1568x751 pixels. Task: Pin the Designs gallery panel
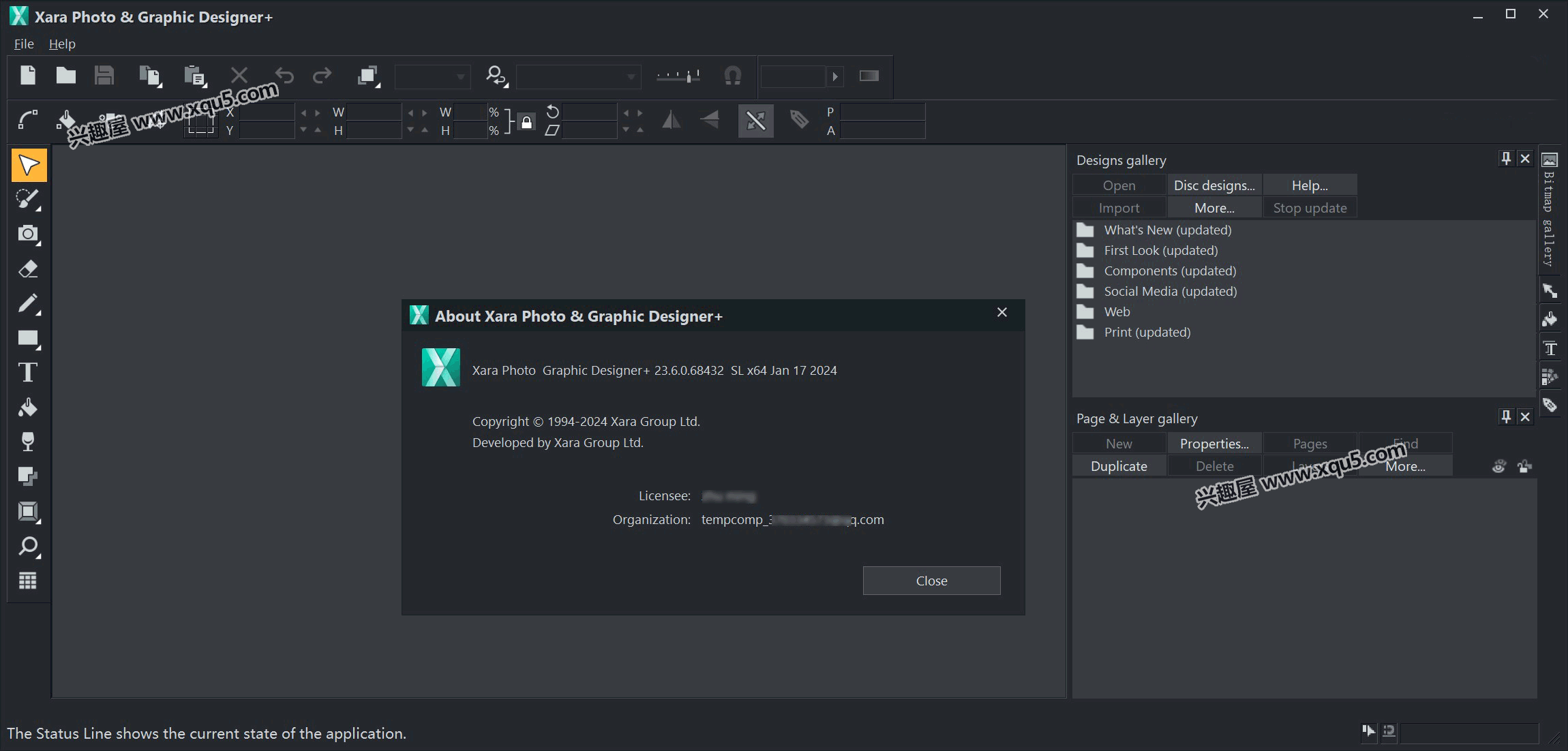tap(1506, 159)
